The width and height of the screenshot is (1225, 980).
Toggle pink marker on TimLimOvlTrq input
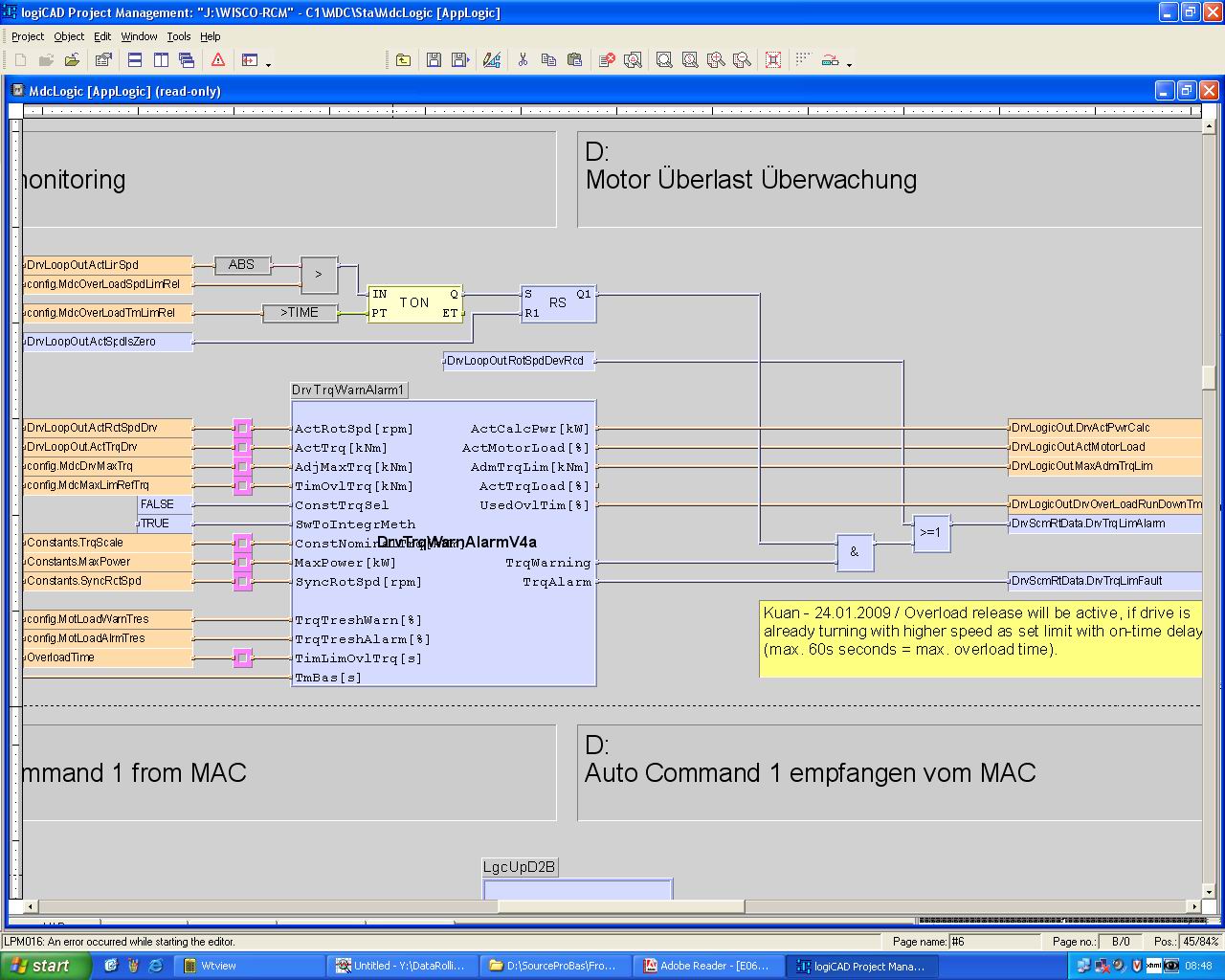tap(243, 657)
